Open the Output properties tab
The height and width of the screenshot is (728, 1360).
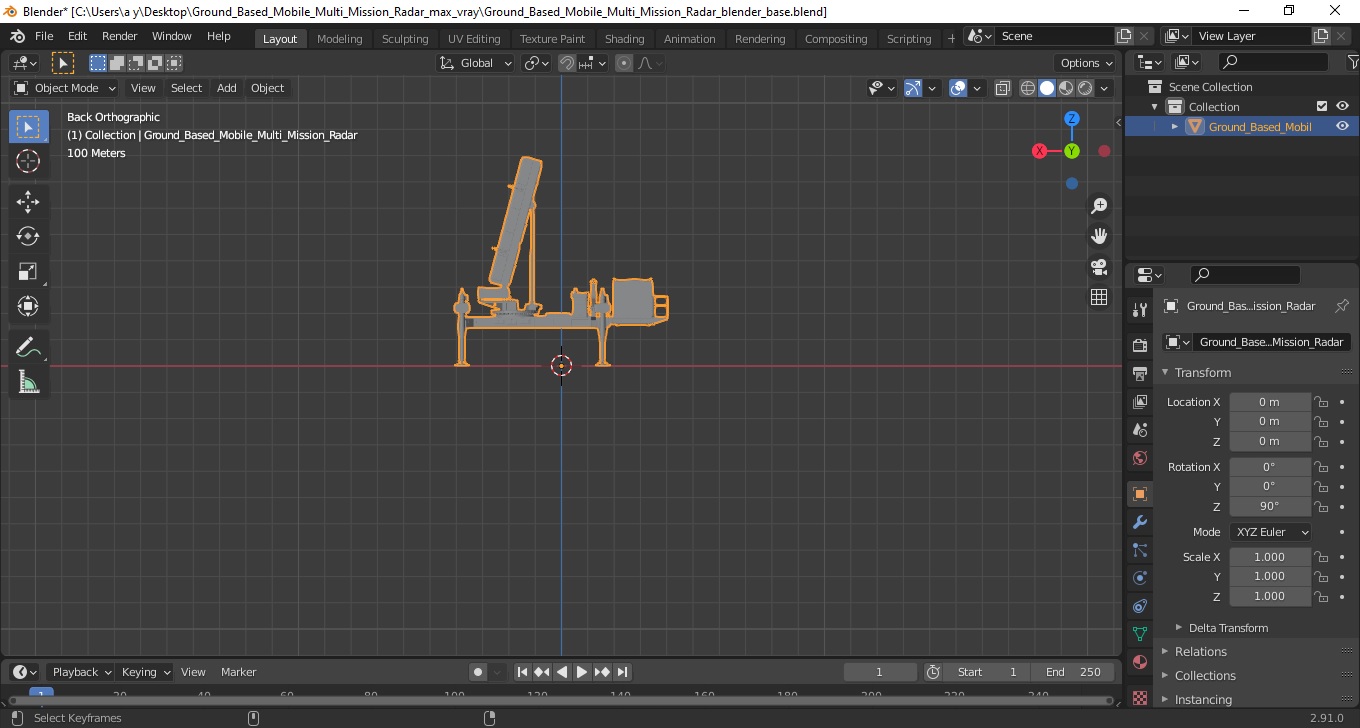pos(1139,373)
